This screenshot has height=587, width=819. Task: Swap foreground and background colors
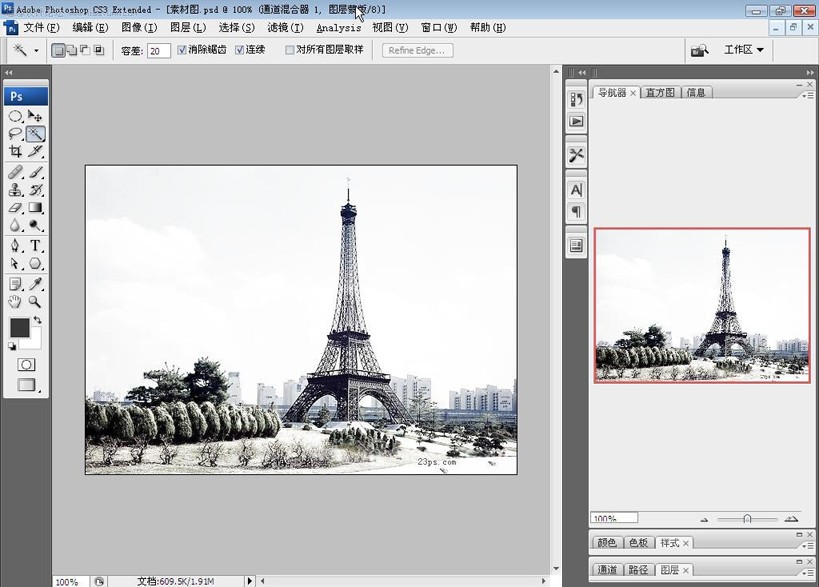(38, 320)
